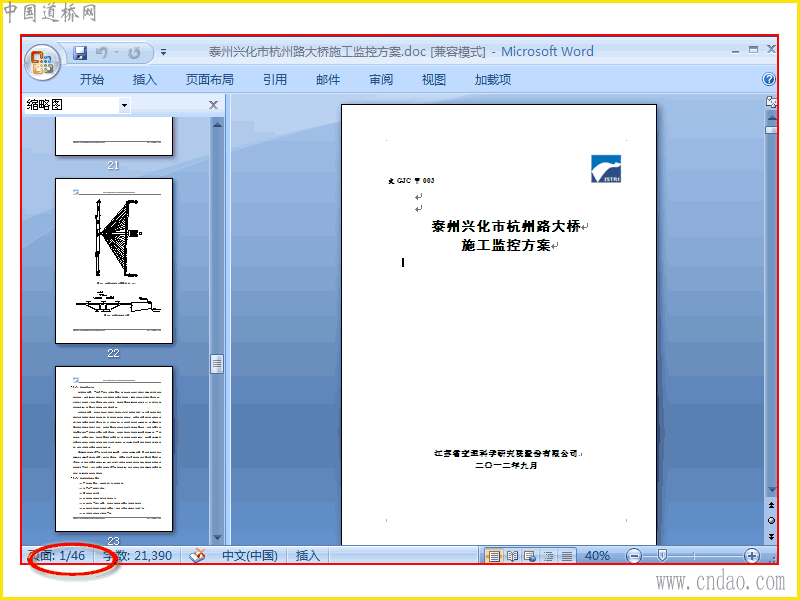Open the Word help question mark
The image size is (800, 600).
(768, 79)
